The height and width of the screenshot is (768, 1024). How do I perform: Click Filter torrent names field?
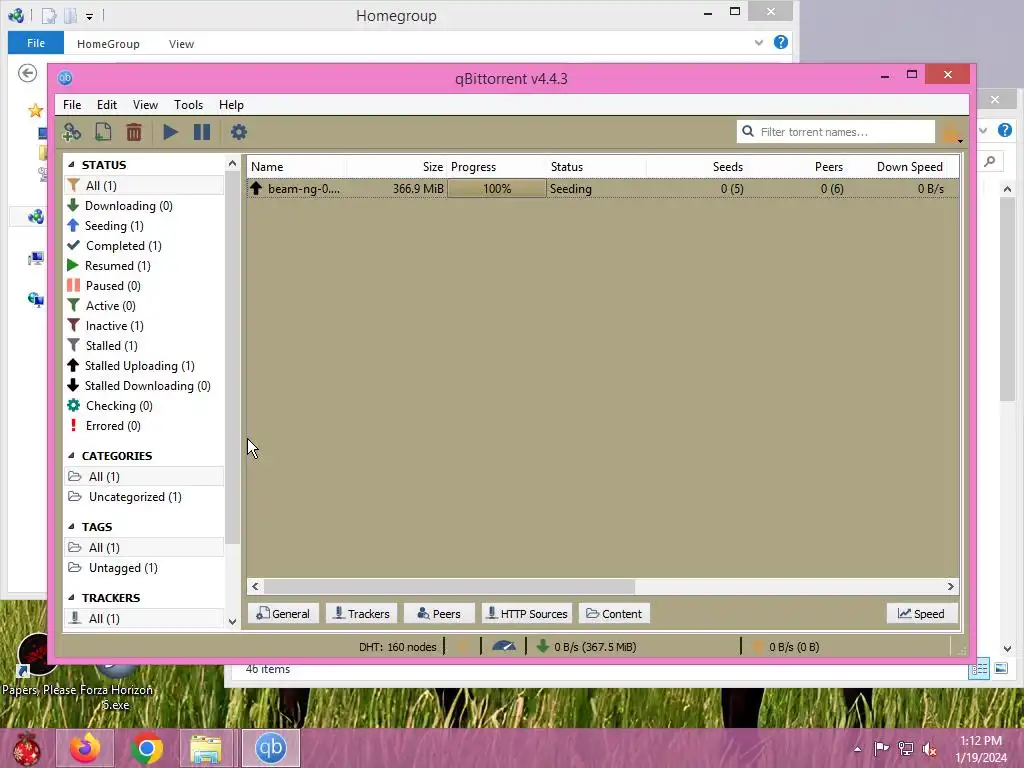[x=836, y=131]
